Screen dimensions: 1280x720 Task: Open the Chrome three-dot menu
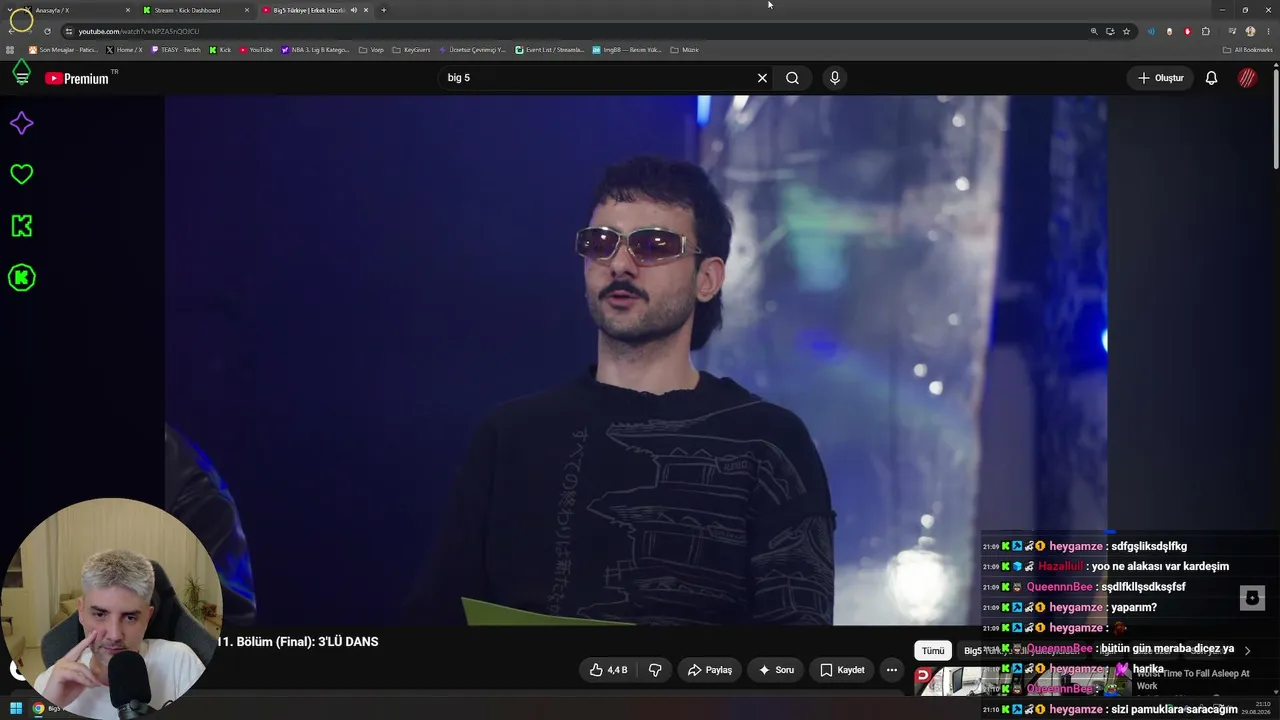[x=1268, y=31]
